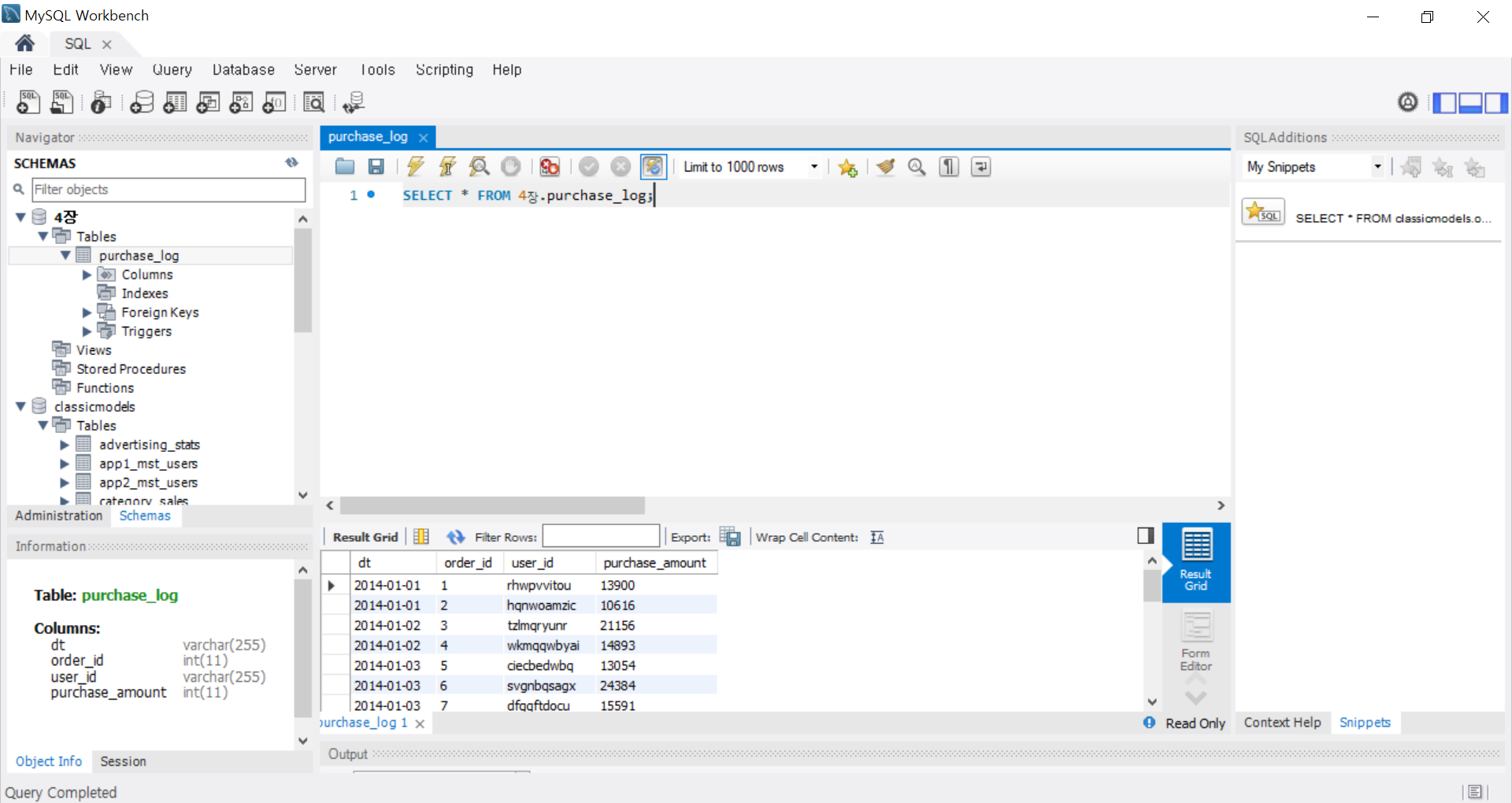Stop query execution hand icon

(511, 166)
